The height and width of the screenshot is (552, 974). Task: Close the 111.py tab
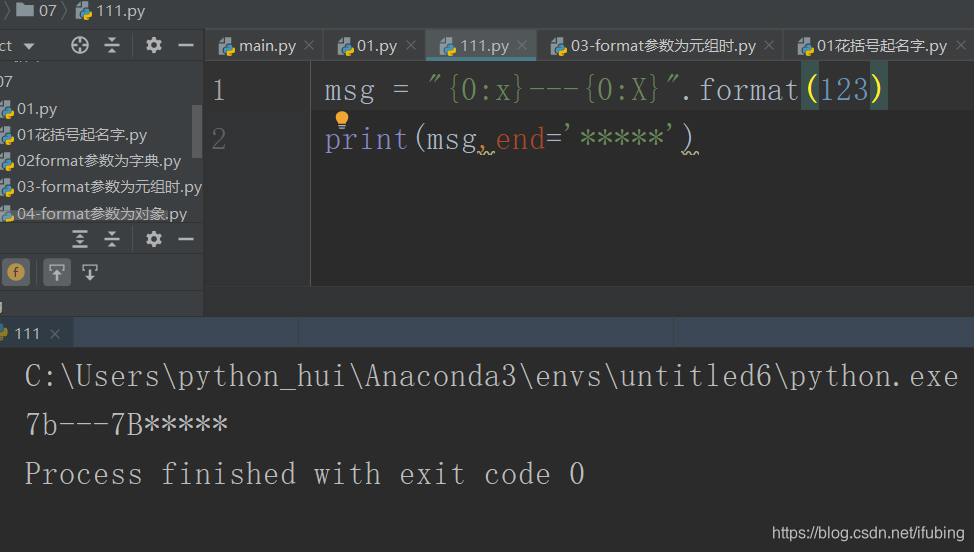pyautogui.click(x=522, y=45)
